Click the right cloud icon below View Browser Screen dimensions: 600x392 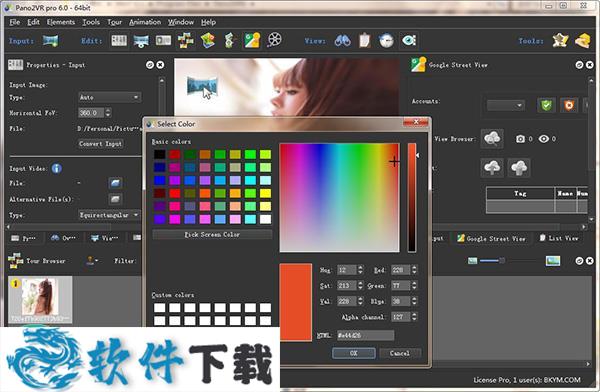(x=519, y=168)
